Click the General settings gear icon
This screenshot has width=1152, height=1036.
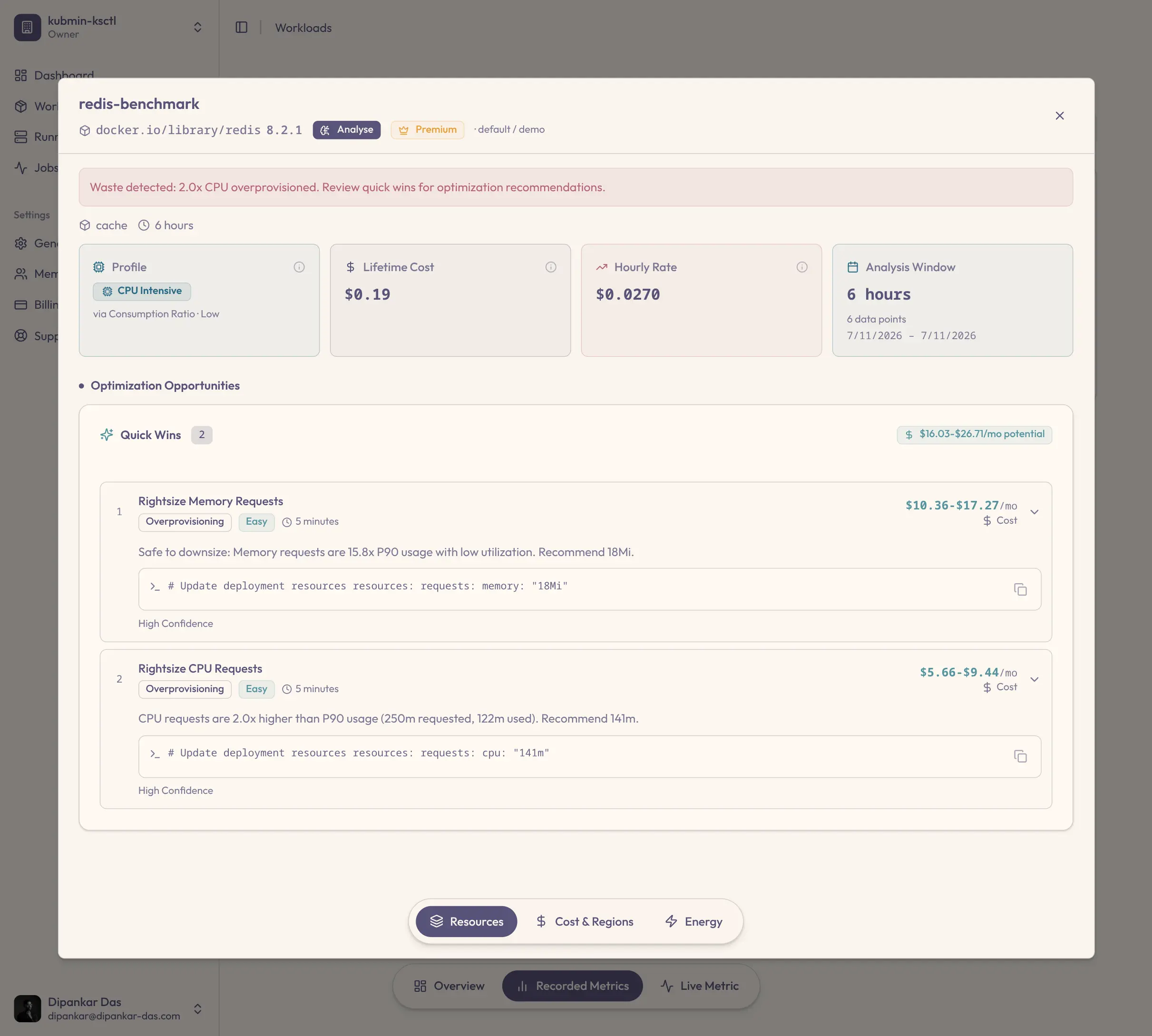point(21,244)
